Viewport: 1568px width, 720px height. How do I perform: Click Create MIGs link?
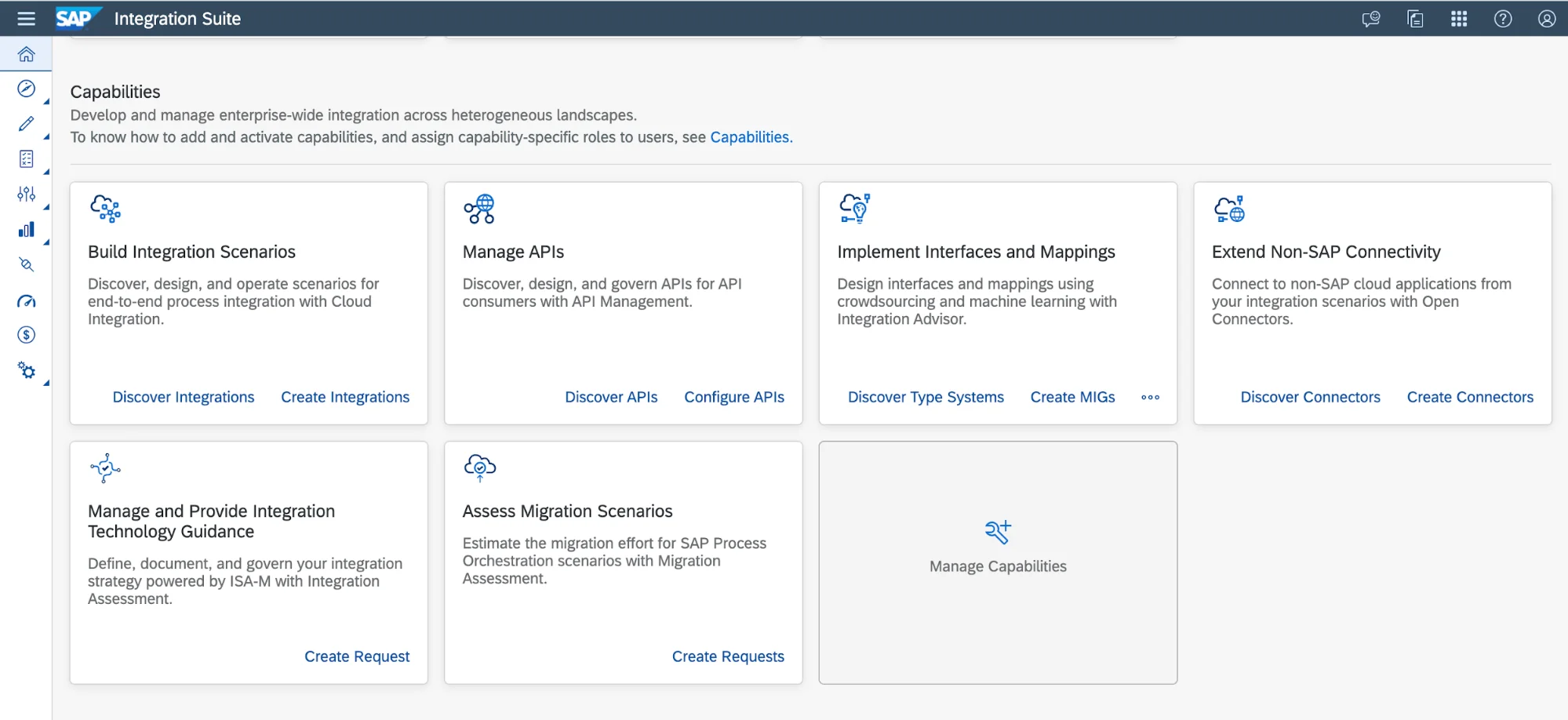1072,397
